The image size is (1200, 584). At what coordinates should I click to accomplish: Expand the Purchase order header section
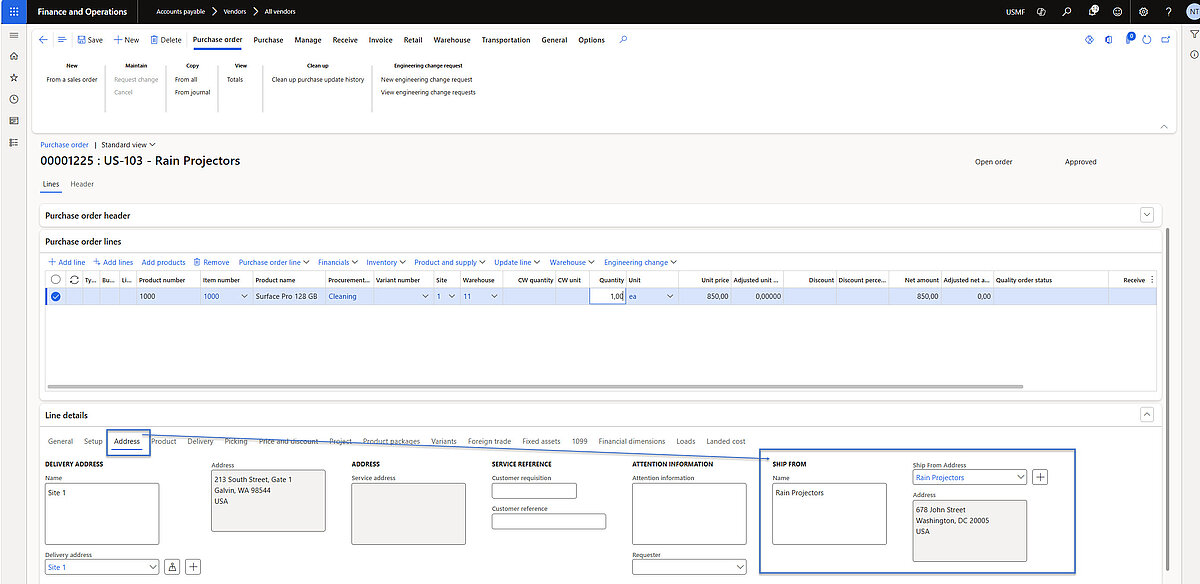click(x=1147, y=215)
